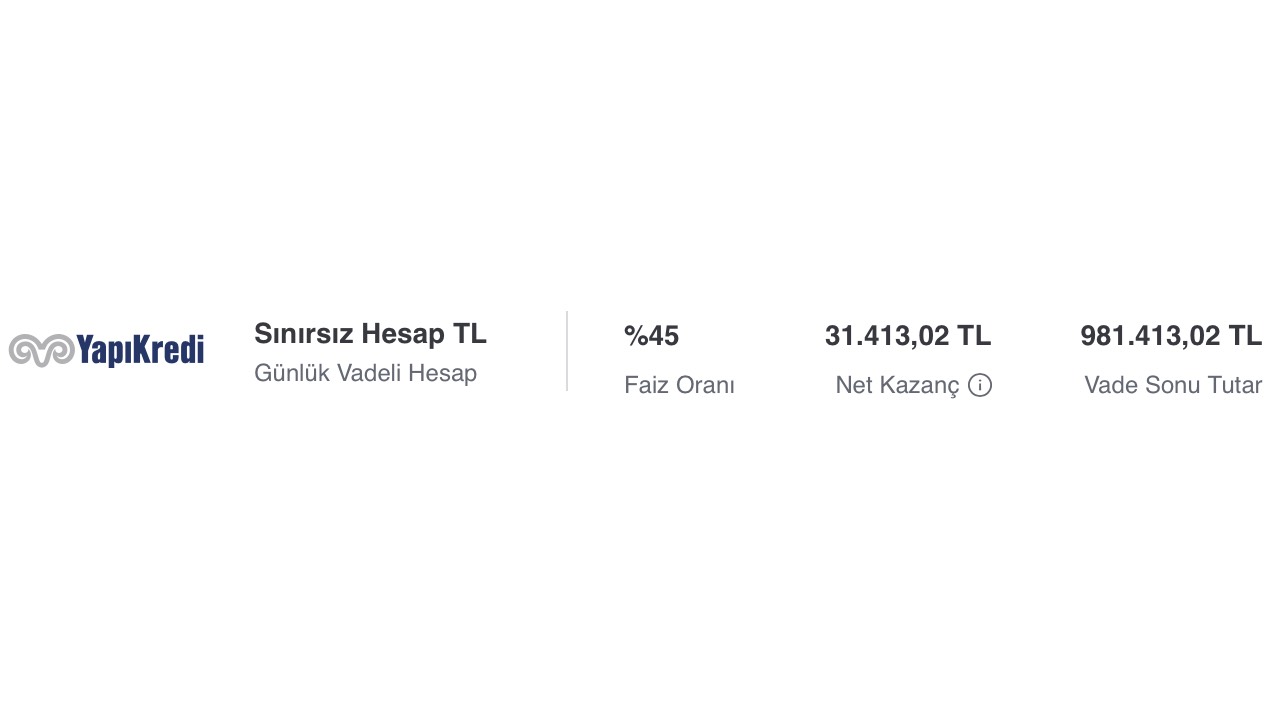Click the word Günlük in the subtitle
Viewport: 1280px width, 720px height.
291,373
